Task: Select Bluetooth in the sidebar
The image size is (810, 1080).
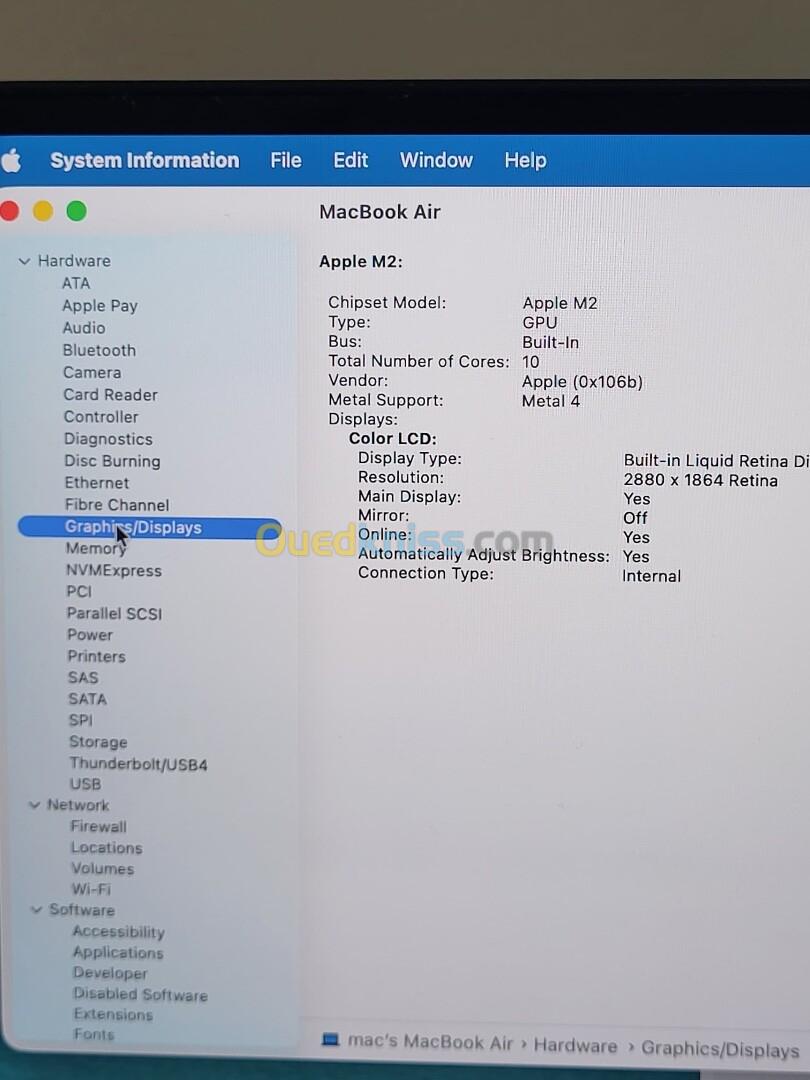Action: pos(99,350)
